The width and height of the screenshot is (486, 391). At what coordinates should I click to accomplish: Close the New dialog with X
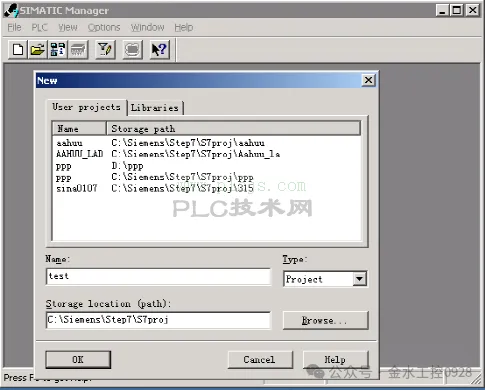tap(368, 80)
